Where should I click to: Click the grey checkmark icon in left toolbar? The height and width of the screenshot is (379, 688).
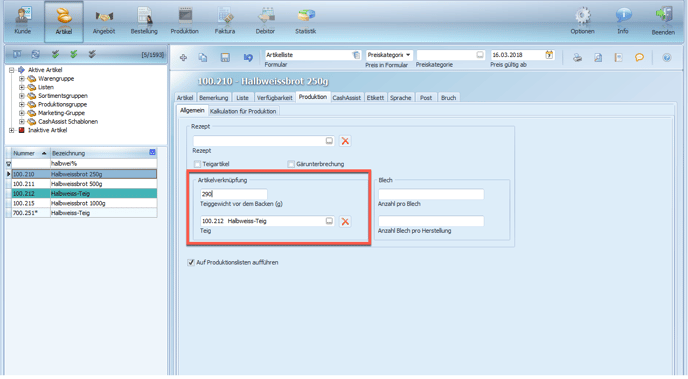92,54
